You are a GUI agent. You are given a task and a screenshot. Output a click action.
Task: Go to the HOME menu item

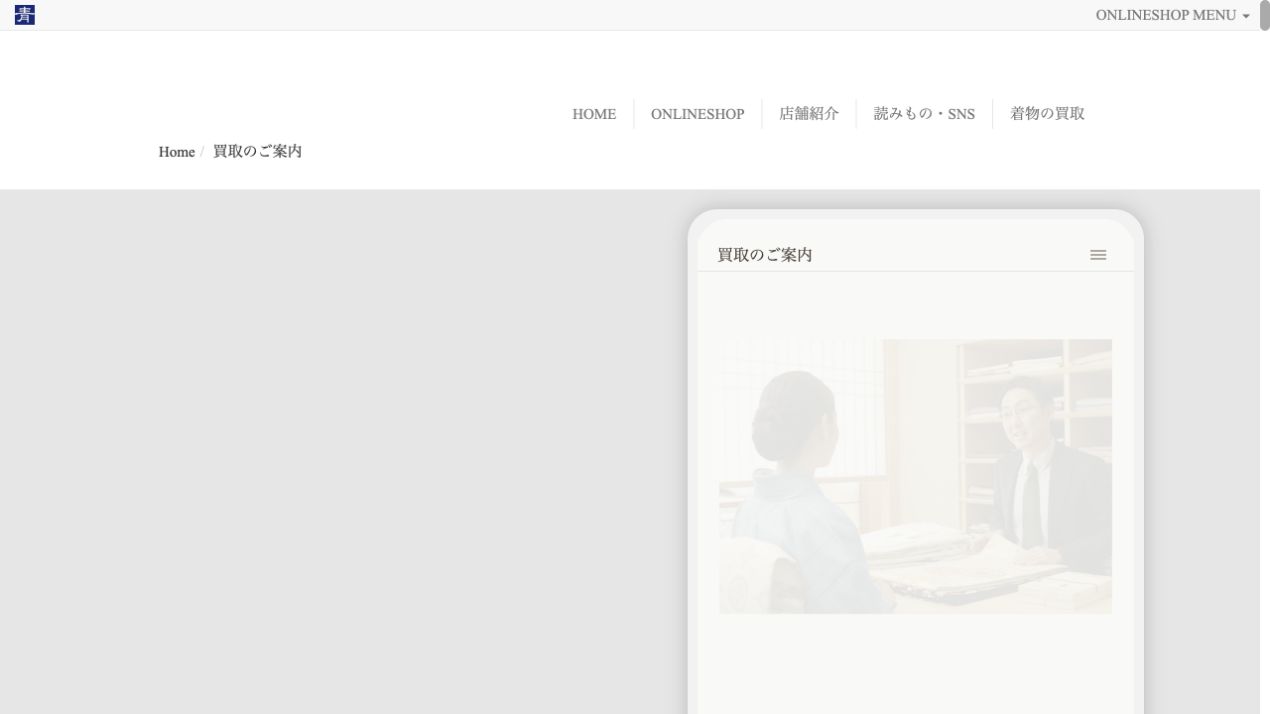click(x=594, y=114)
